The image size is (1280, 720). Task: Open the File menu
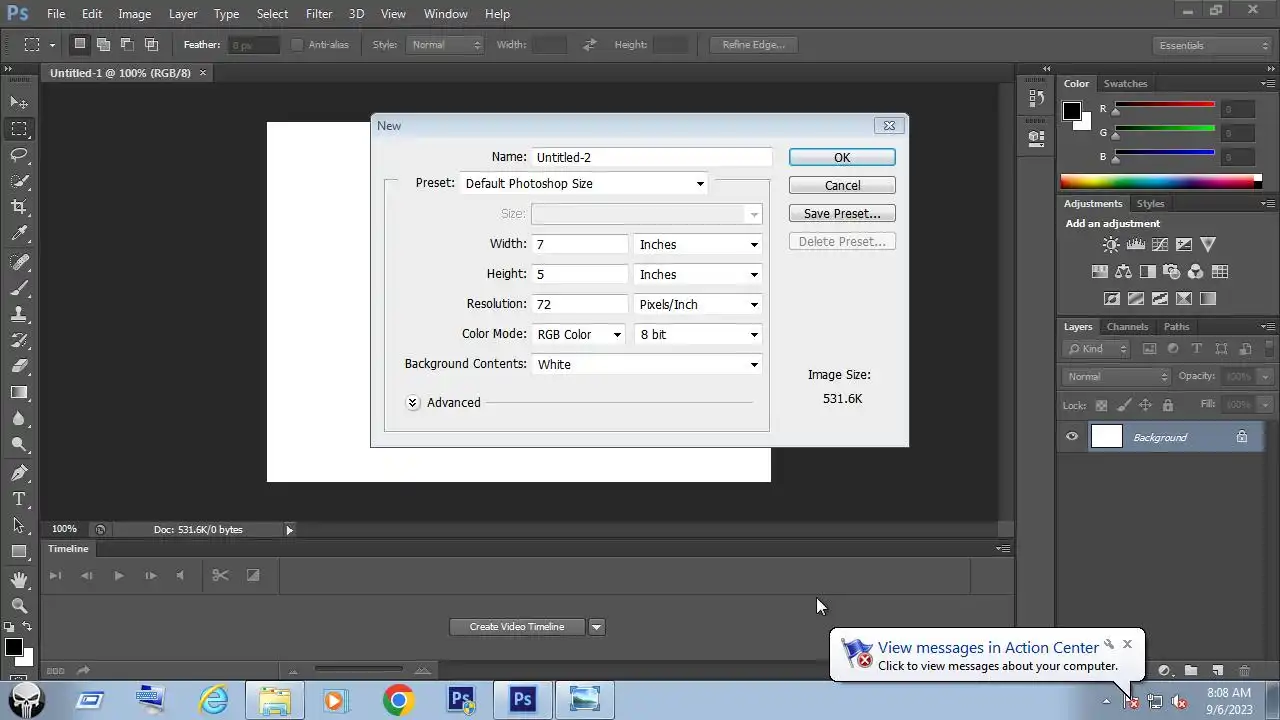pos(56,14)
